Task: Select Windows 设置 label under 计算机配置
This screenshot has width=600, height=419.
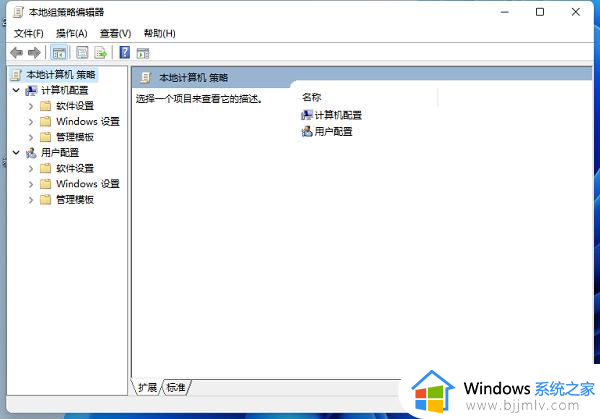Action: point(88,122)
